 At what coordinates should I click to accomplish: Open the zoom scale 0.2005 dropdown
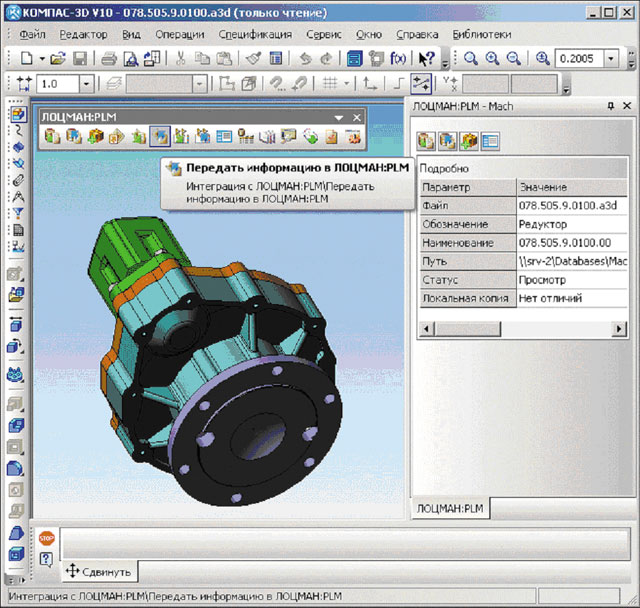[611, 59]
